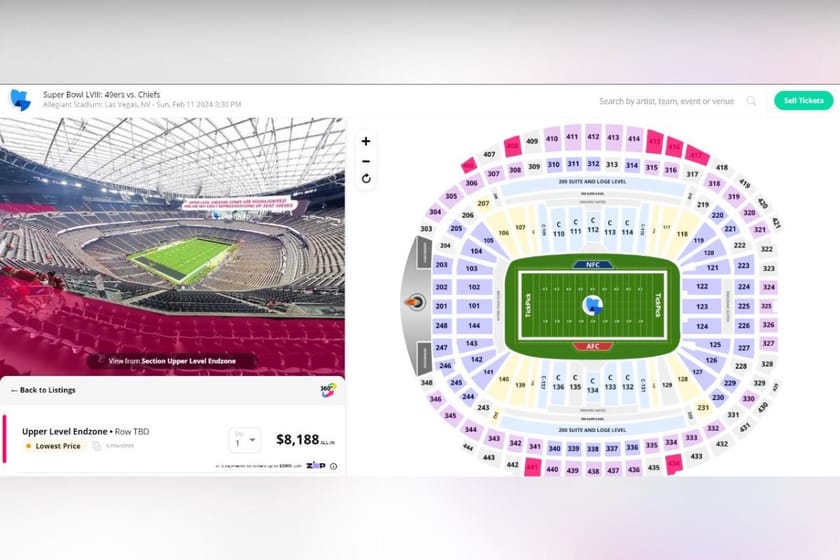840x560 pixels.
Task: Open the 360 degree view icon
Action: (328, 390)
